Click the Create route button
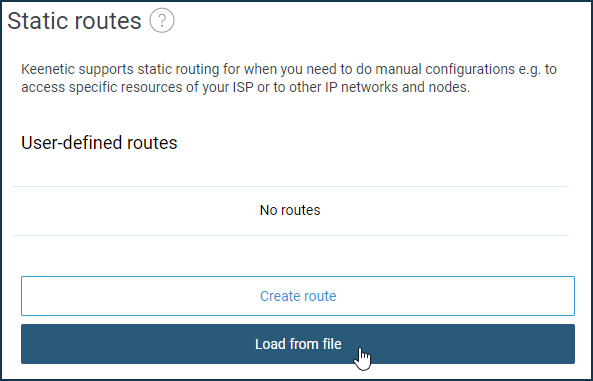Viewport: 593px width, 381px height. pyautogui.click(x=298, y=296)
